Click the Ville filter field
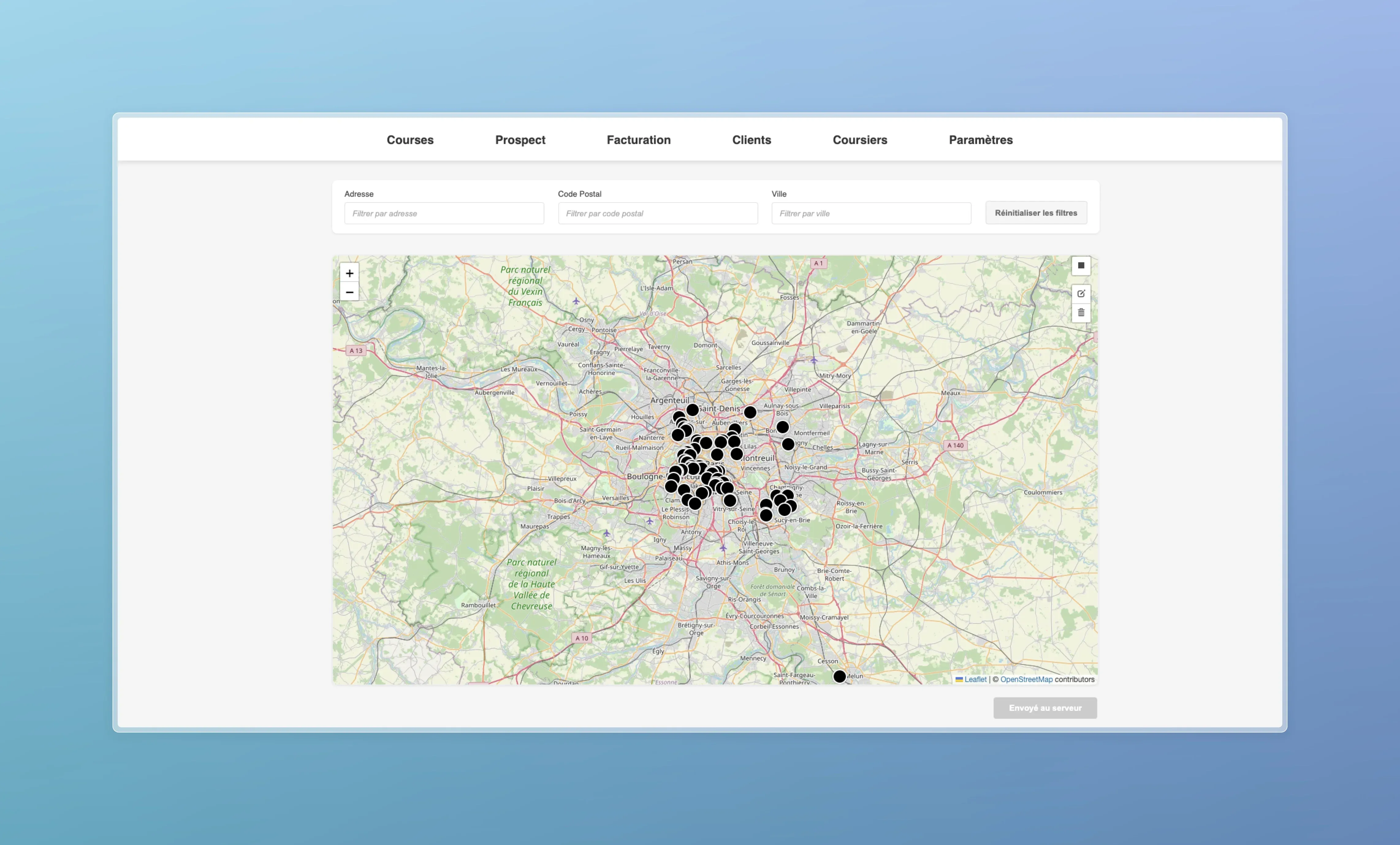 pyautogui.click(x=871, y=214)
